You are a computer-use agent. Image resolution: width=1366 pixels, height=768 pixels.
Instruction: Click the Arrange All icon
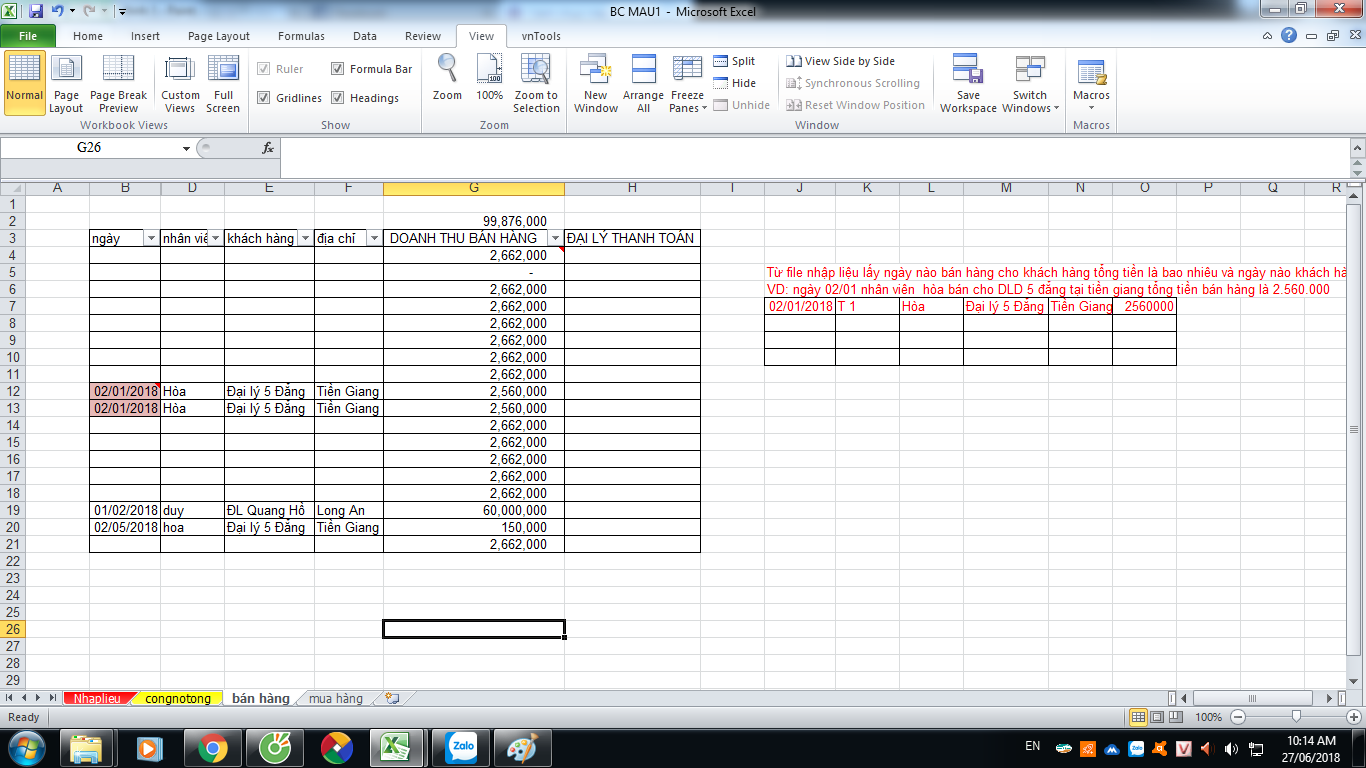[x=643, y=70]
